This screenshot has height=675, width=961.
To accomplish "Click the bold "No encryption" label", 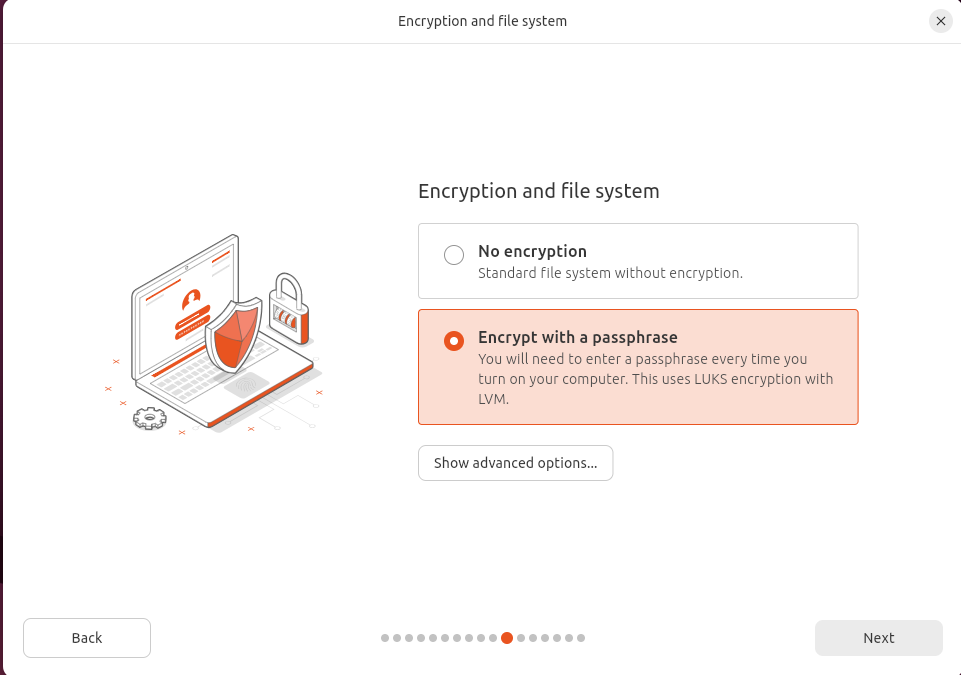I will pyautogui.click(x=532, y=251).
